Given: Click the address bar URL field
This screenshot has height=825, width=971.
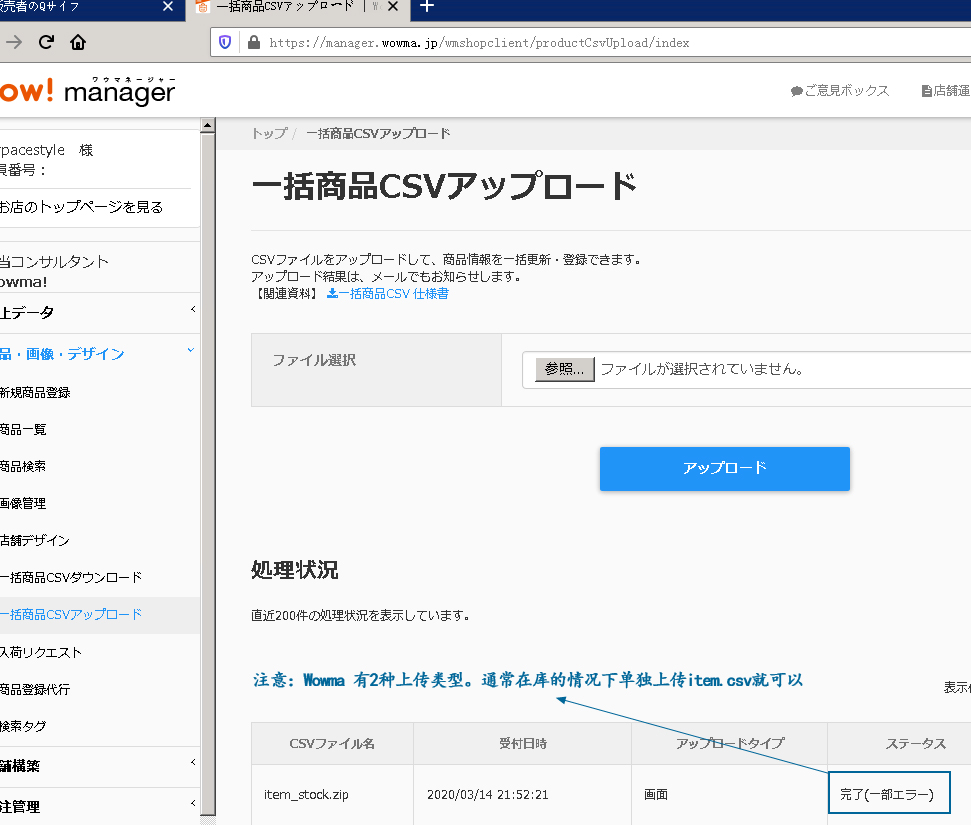Looking at the screenshot, I should 600,43.
